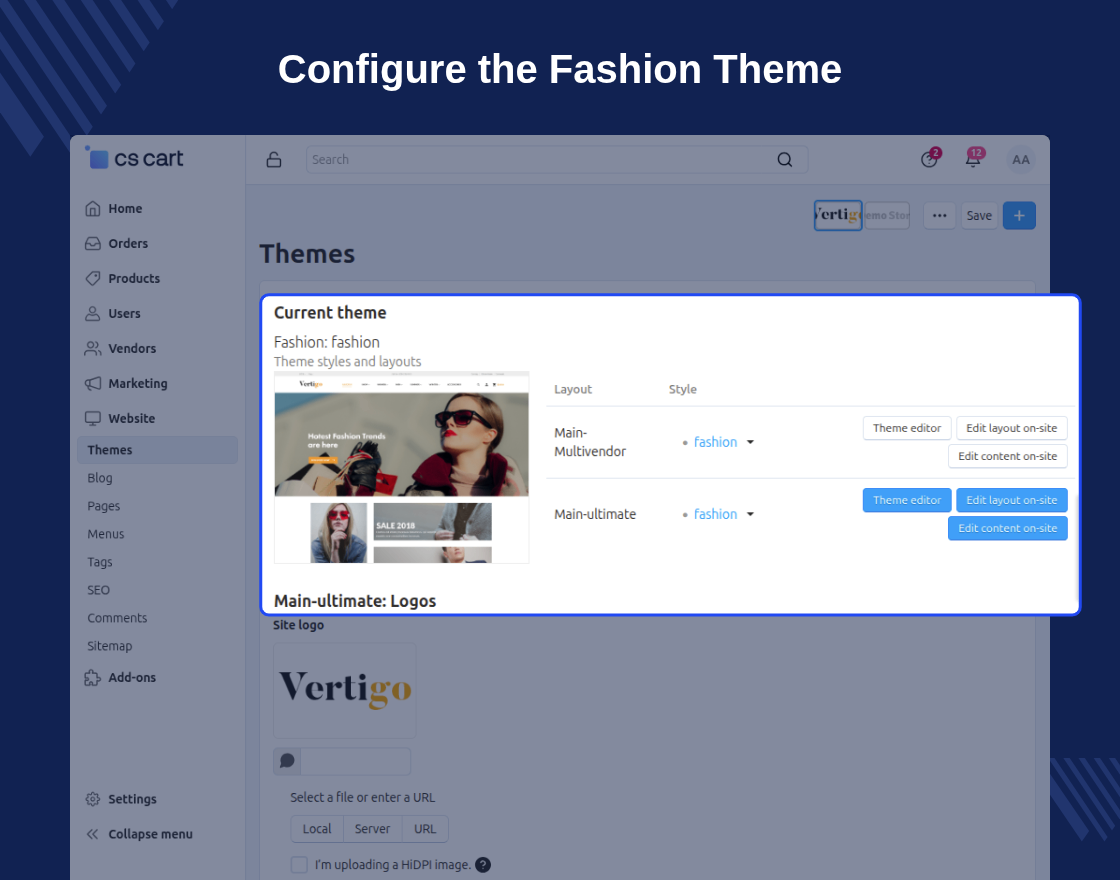The height and width of the screenshot is (880, 1120).
Task: Click the magnifier icon in search bar
Action: coord(784,159)
